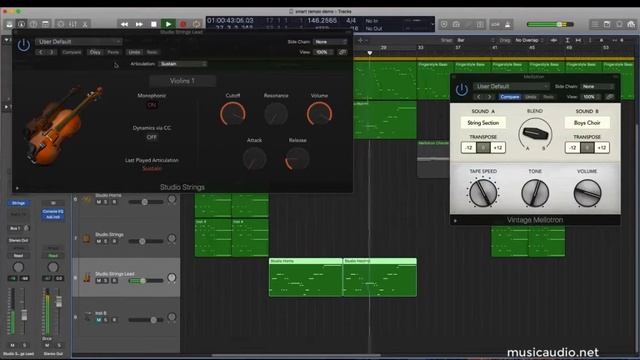Start playback with the green Play button
Image resolution: width=640 pixels, height=360 pixels.
[168, 24]
